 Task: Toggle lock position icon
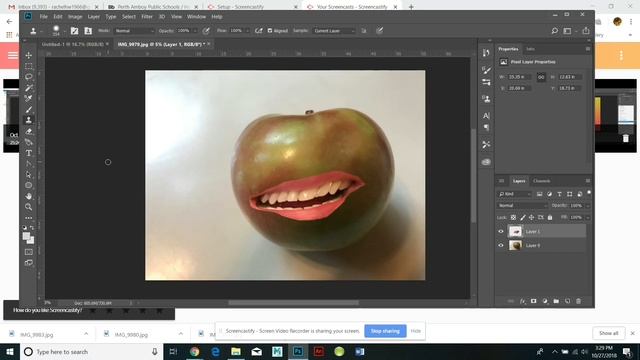pos(531,218)
